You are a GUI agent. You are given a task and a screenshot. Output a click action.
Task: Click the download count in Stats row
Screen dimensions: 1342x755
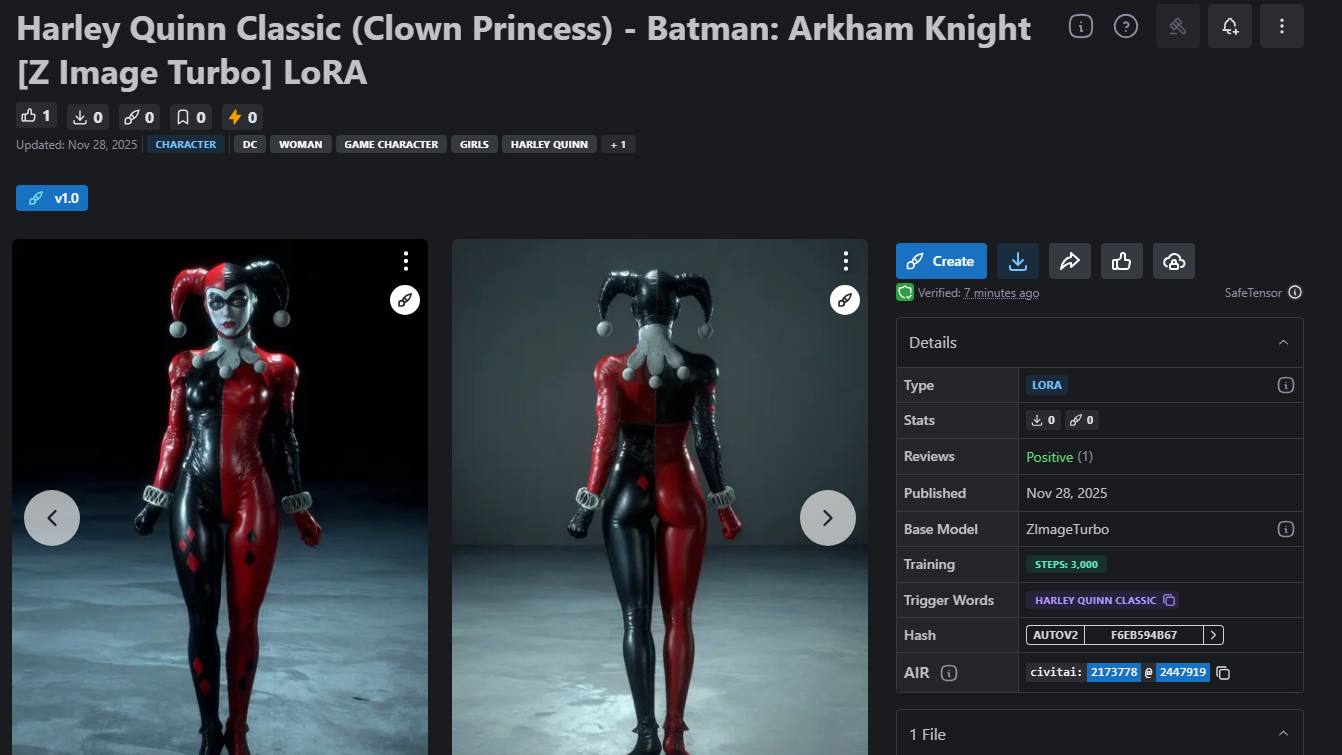[x=1043, y=420]
